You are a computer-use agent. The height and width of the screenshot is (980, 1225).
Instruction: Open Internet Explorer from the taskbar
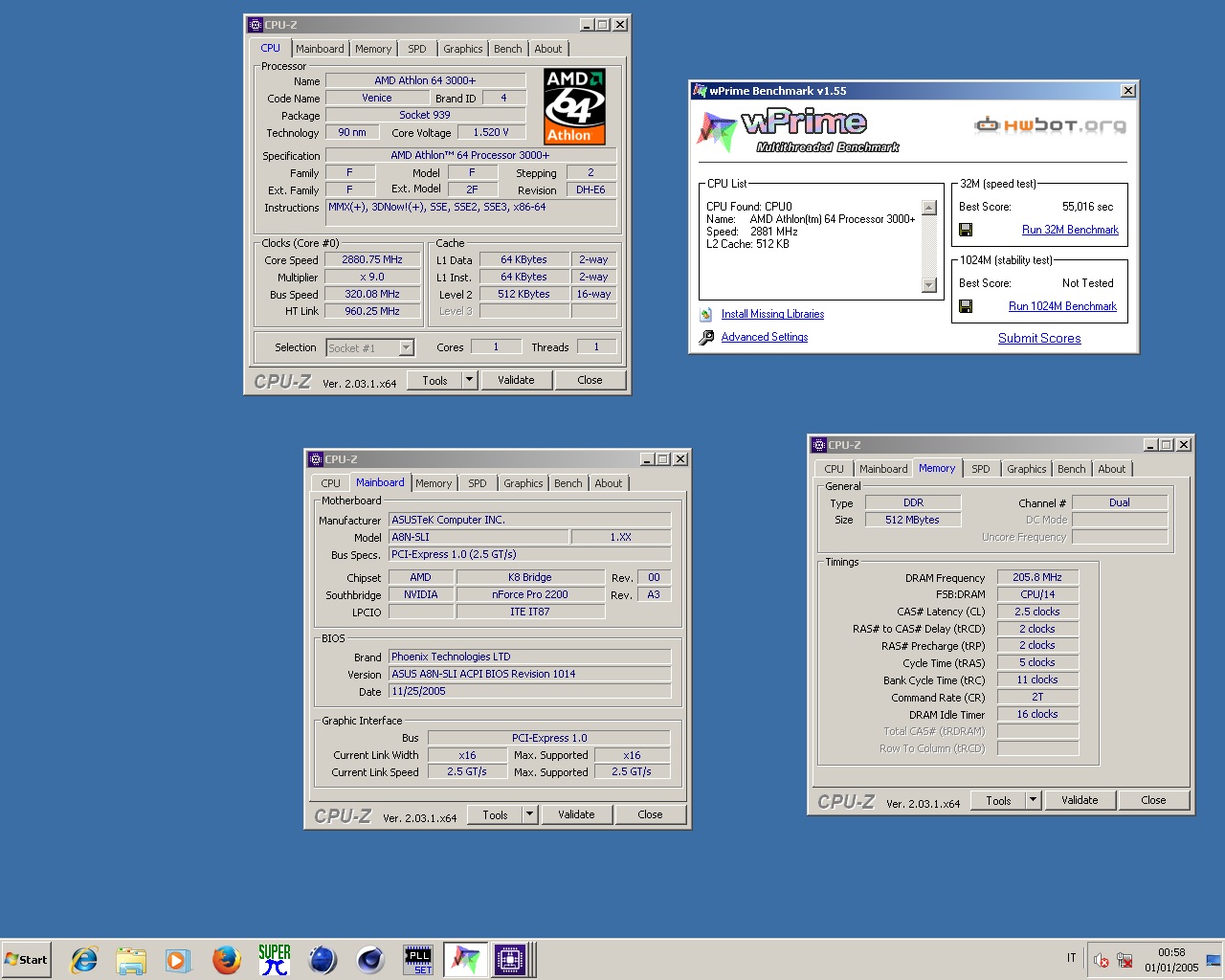84,959
